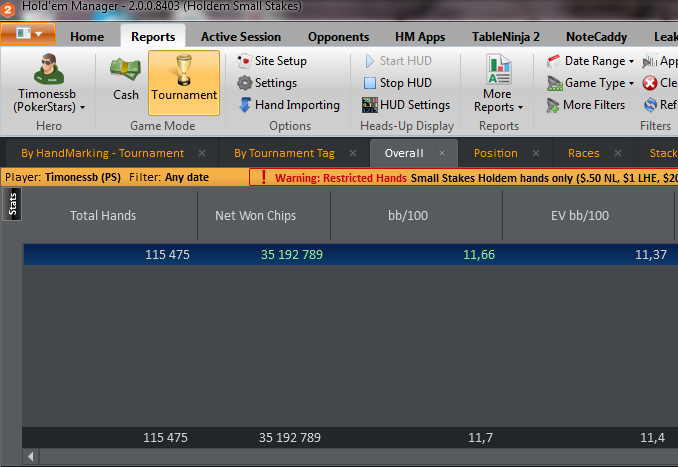Select the Overall report tab
This screenshot has height=467, width=678.
click(404, 153)
